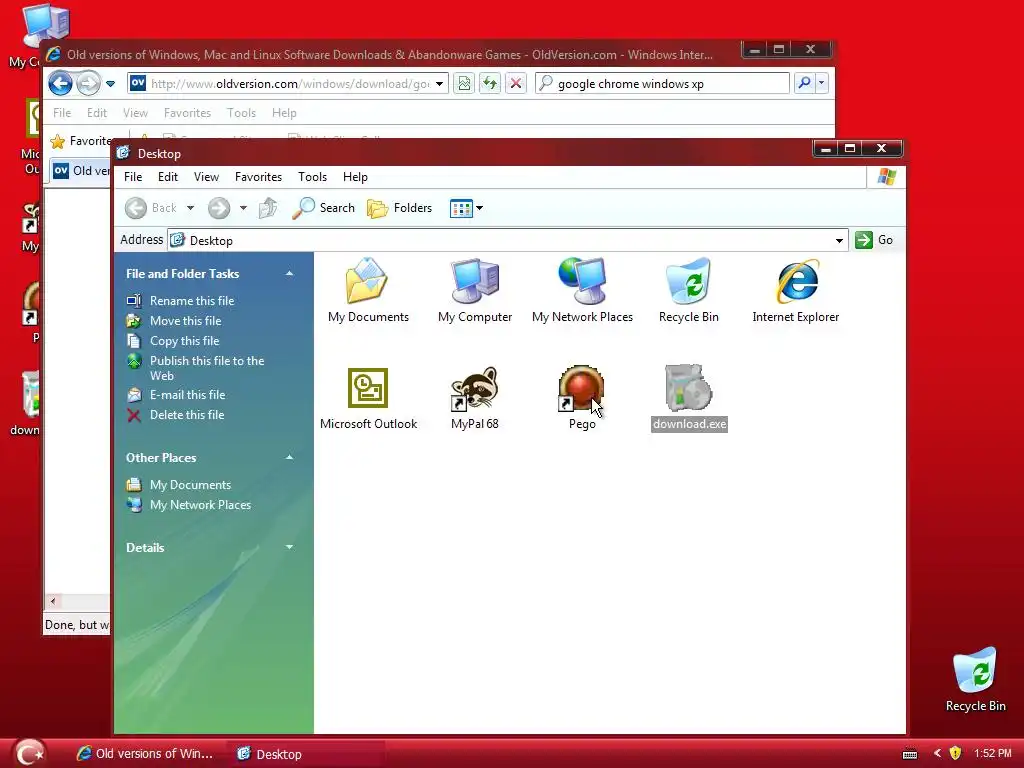The width and height of the screenshot is (1024, 768).
Task: Switch to Old versions of Win... taskbar button
Action: (146, 754)
